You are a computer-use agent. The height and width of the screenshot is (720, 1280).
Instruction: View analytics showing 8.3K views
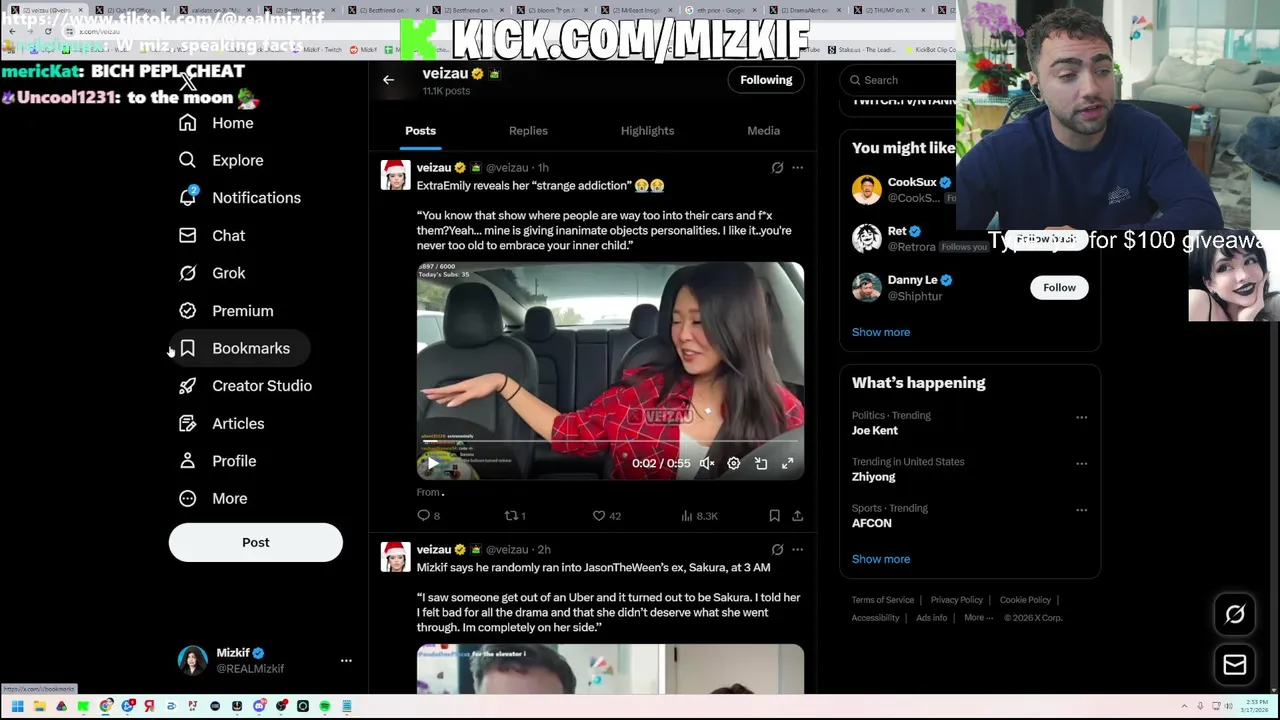(x=699, y=516)
